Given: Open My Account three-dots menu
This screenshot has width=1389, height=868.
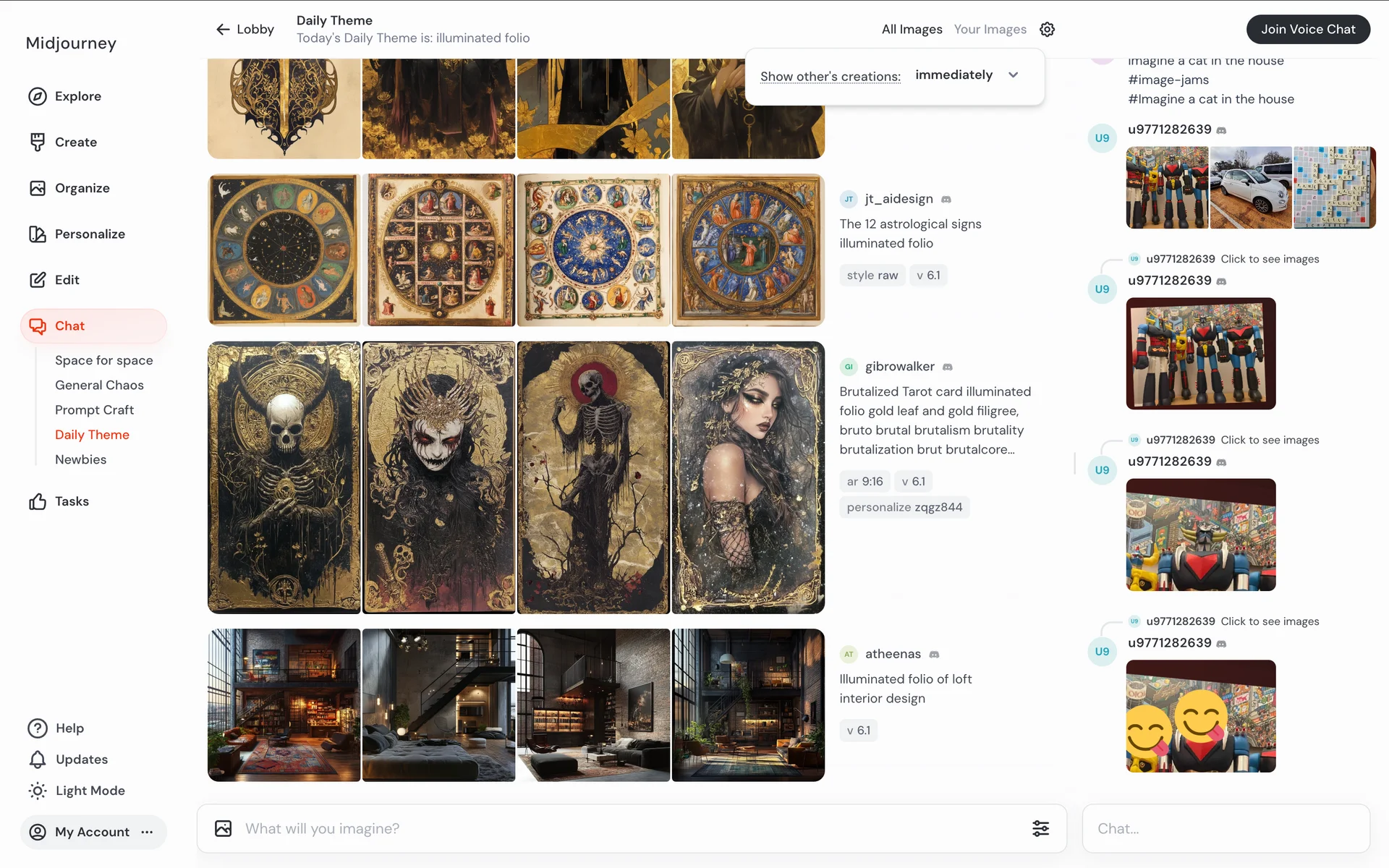Looking at the screenshot, I should (x=148, y=832).
